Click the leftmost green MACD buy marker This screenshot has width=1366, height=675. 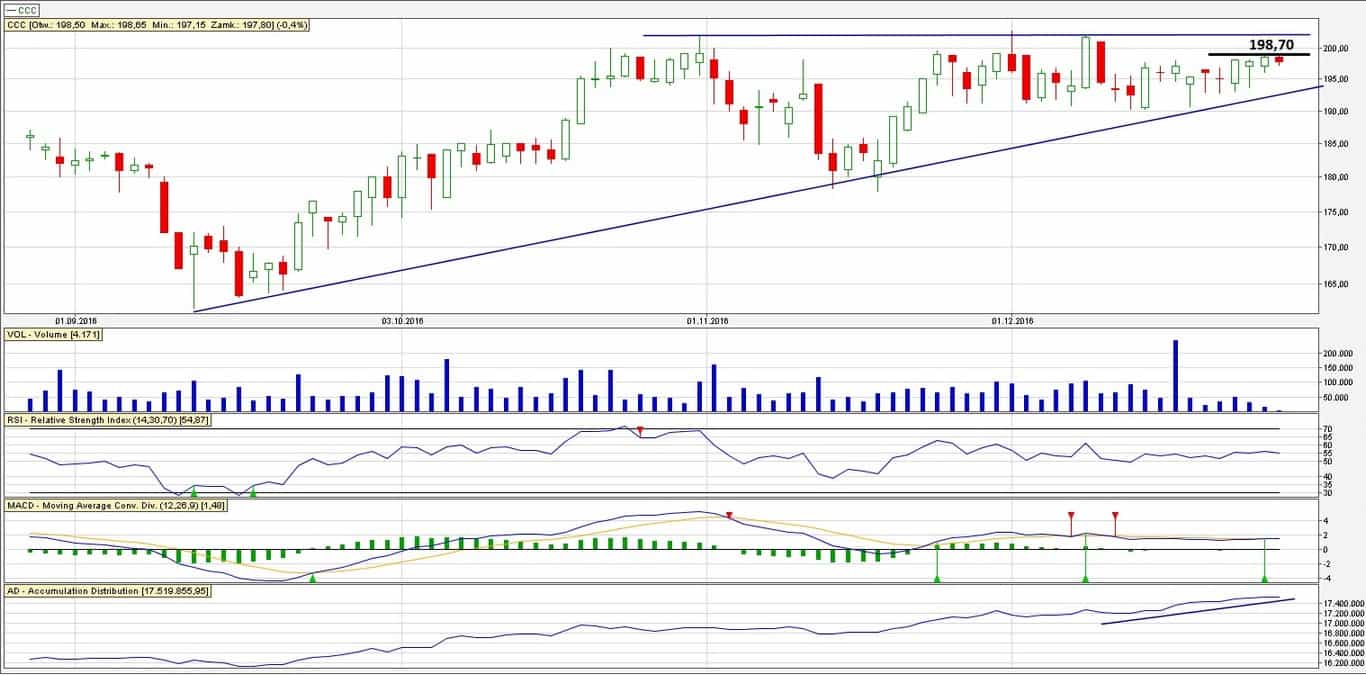[313, 579]
